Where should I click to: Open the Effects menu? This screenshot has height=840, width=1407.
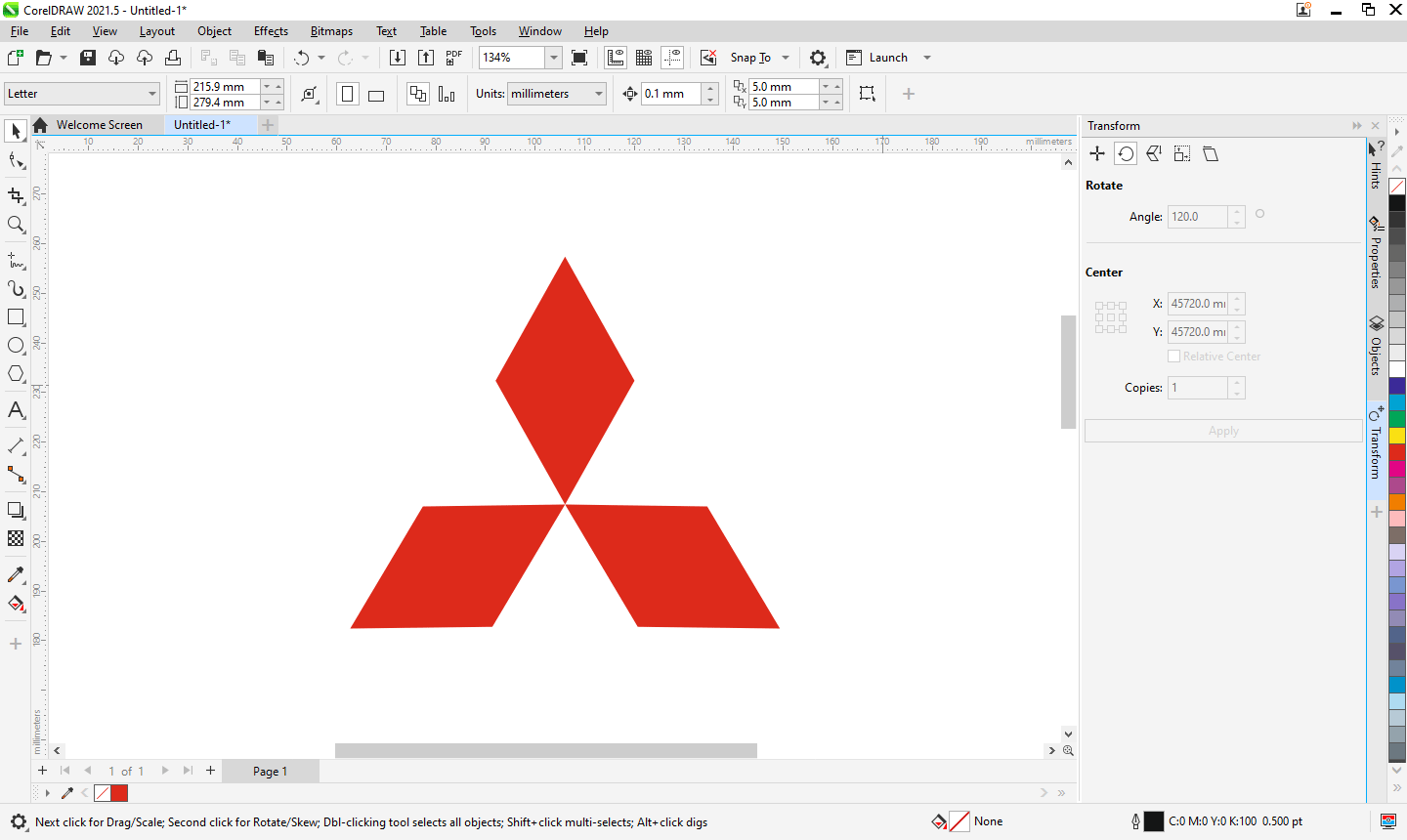click(x=271, y=31)
